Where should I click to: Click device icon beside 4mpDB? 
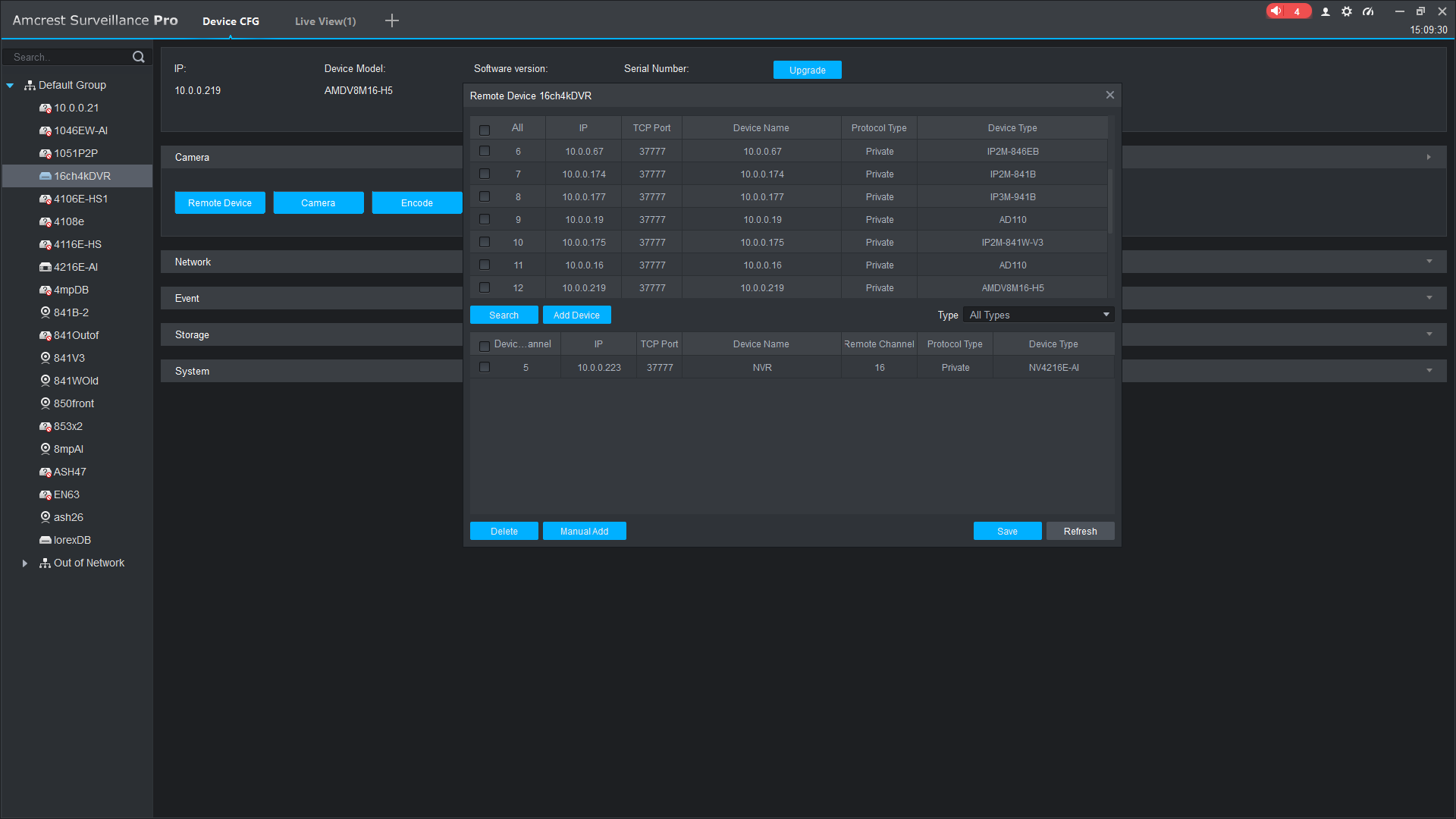click(x=45, y=290)
